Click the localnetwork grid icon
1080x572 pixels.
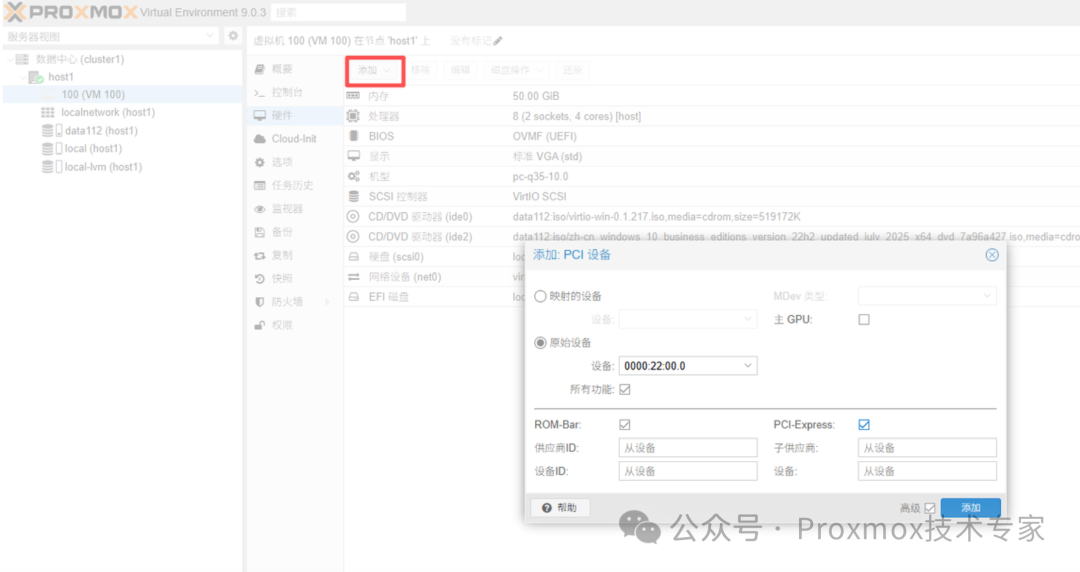click(x=48, y=112)
